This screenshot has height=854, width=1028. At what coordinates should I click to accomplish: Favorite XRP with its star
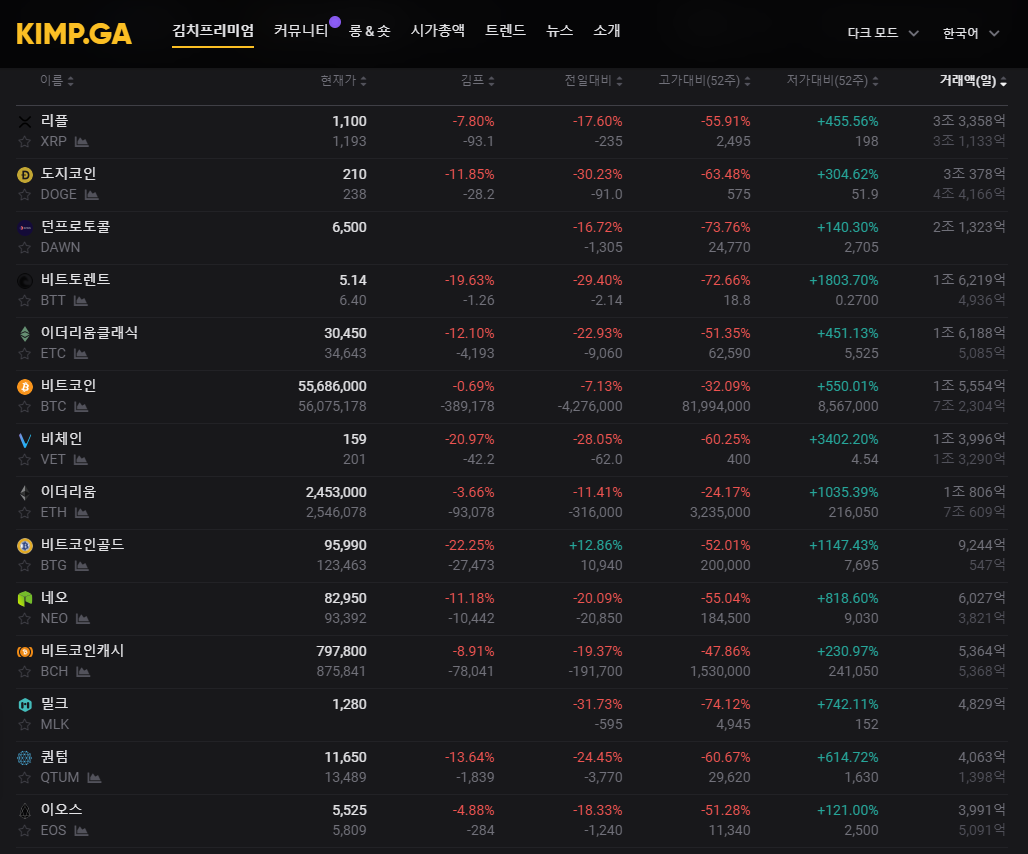pyautogui.click(x=25, y=142)
